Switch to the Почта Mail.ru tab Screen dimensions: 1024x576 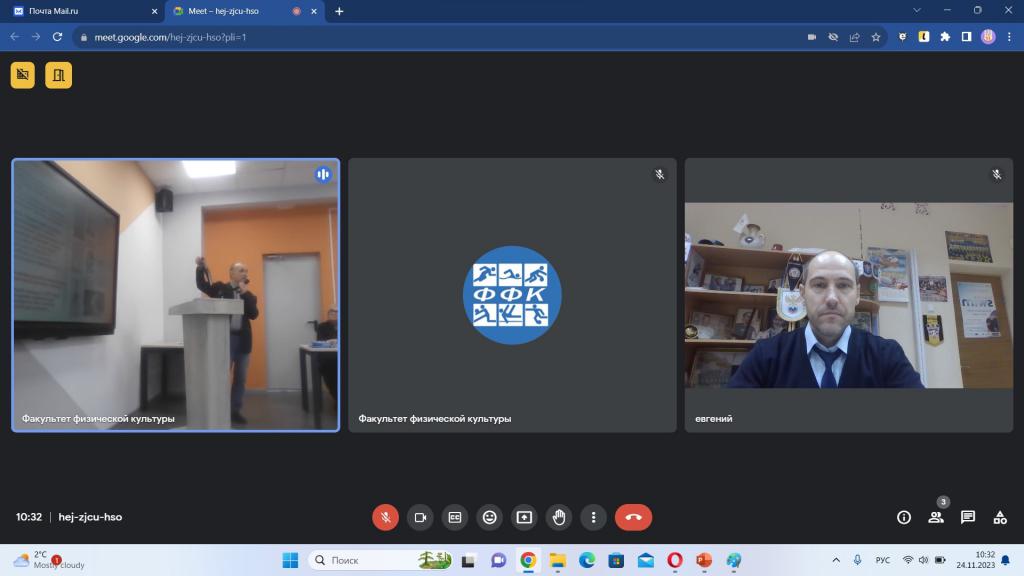(82, 11)
